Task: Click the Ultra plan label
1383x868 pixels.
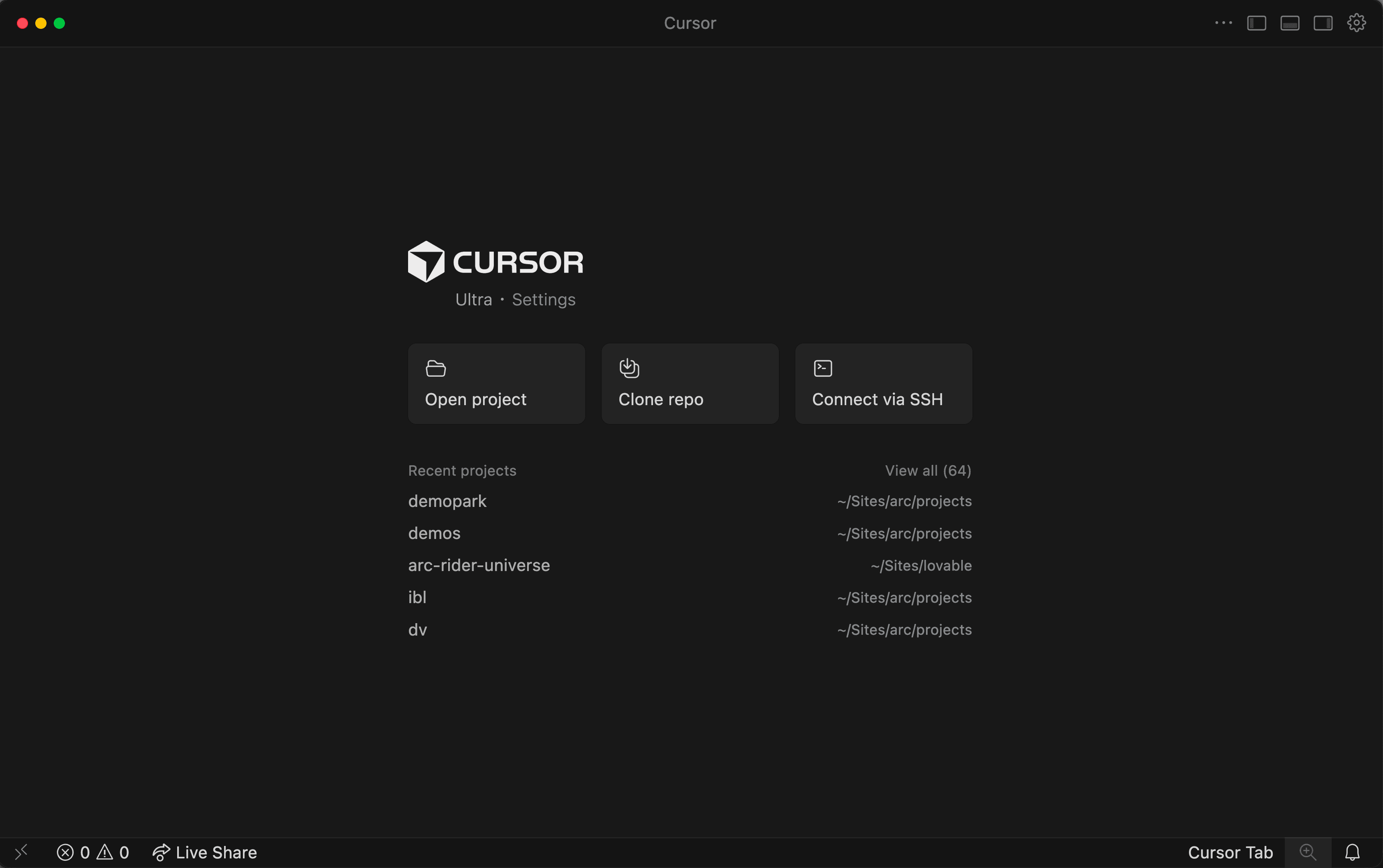Action: point(473,300)
